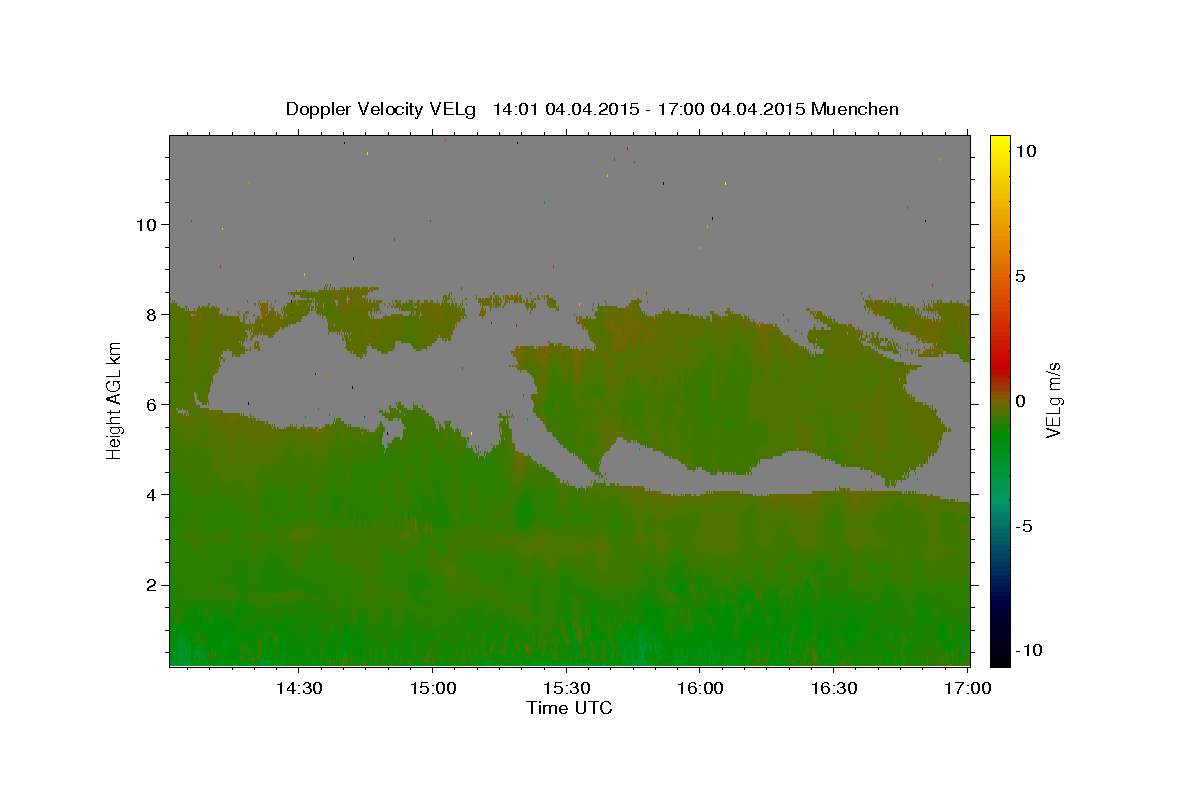Click the 16:00 time tick label

[700, 688]
